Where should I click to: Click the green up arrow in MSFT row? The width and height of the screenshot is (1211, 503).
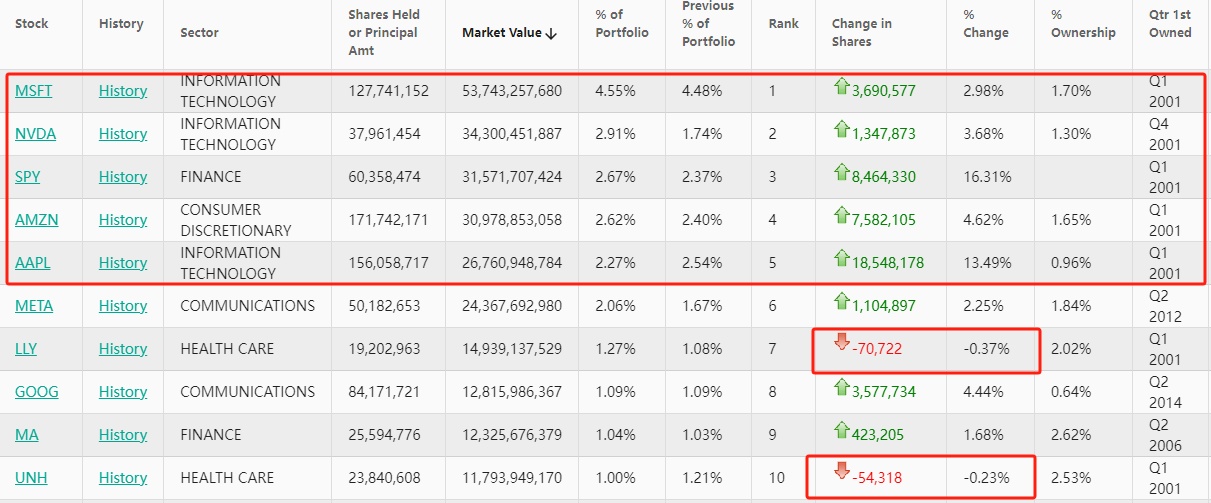coord(841,88)
